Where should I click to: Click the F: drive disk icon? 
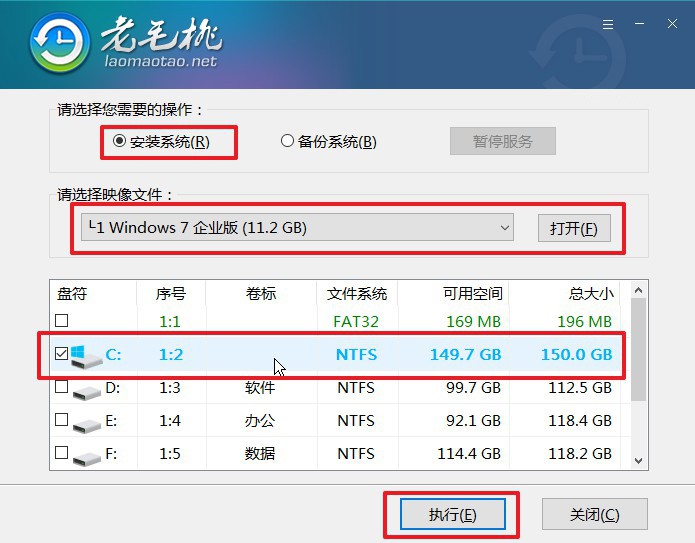87,456
